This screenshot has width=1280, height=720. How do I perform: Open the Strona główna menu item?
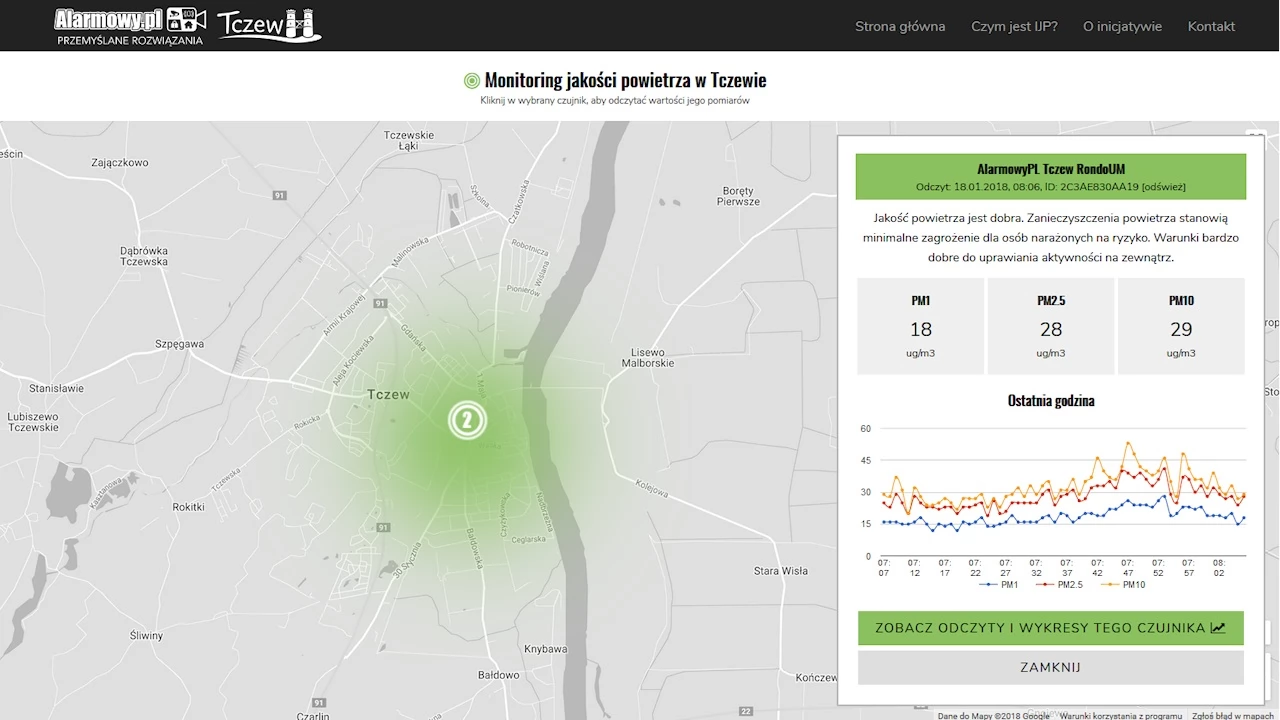click(x=900, y=26)
